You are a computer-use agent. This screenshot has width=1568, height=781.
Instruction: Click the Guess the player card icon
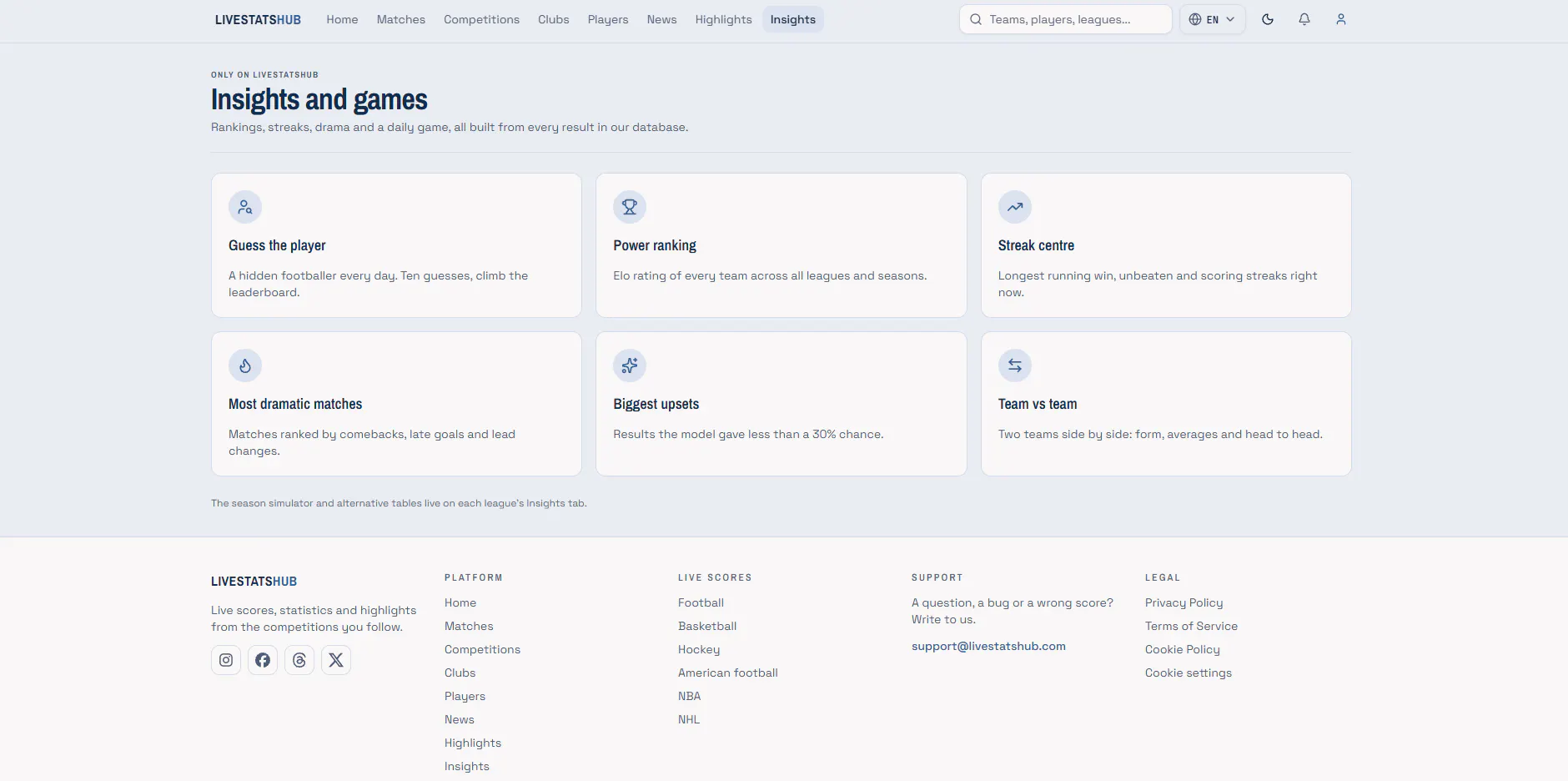[x=245, y=207]
